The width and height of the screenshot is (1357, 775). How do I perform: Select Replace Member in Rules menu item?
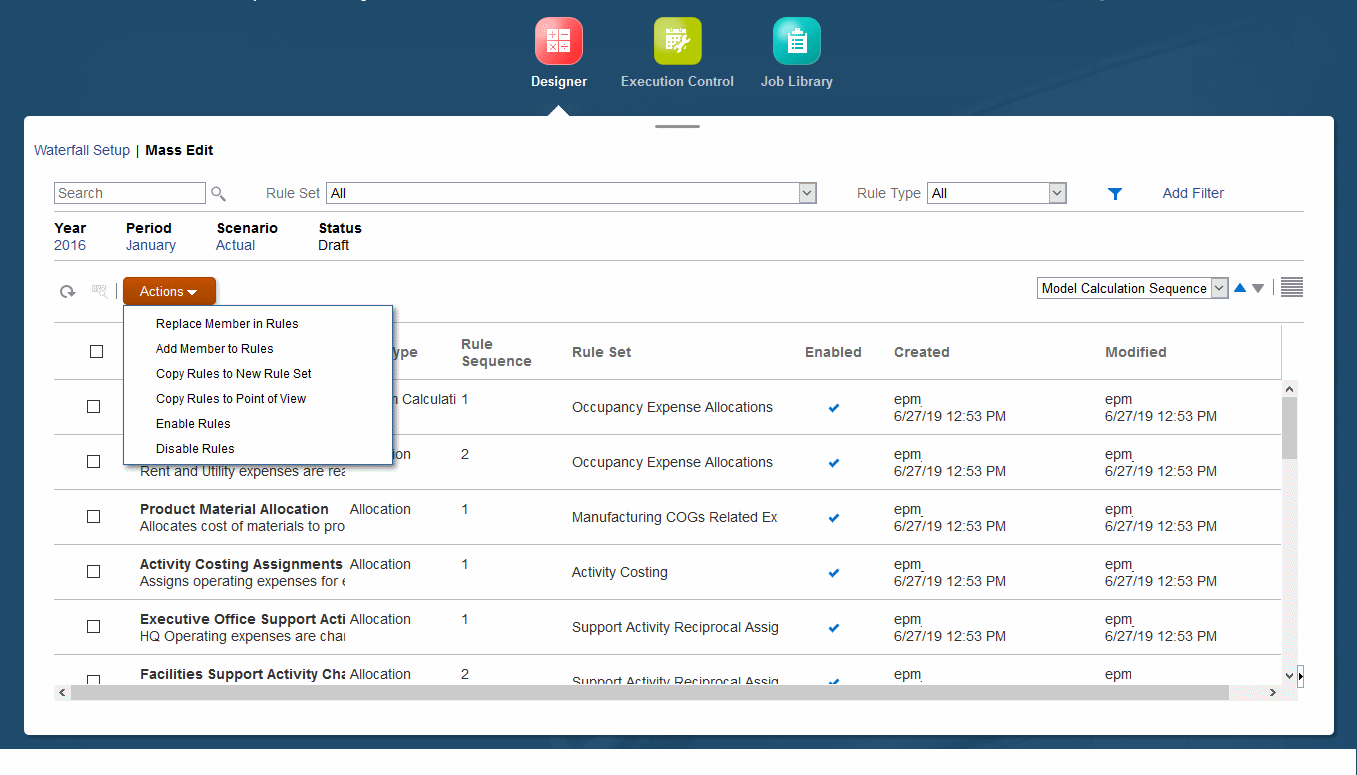[227, 324]
